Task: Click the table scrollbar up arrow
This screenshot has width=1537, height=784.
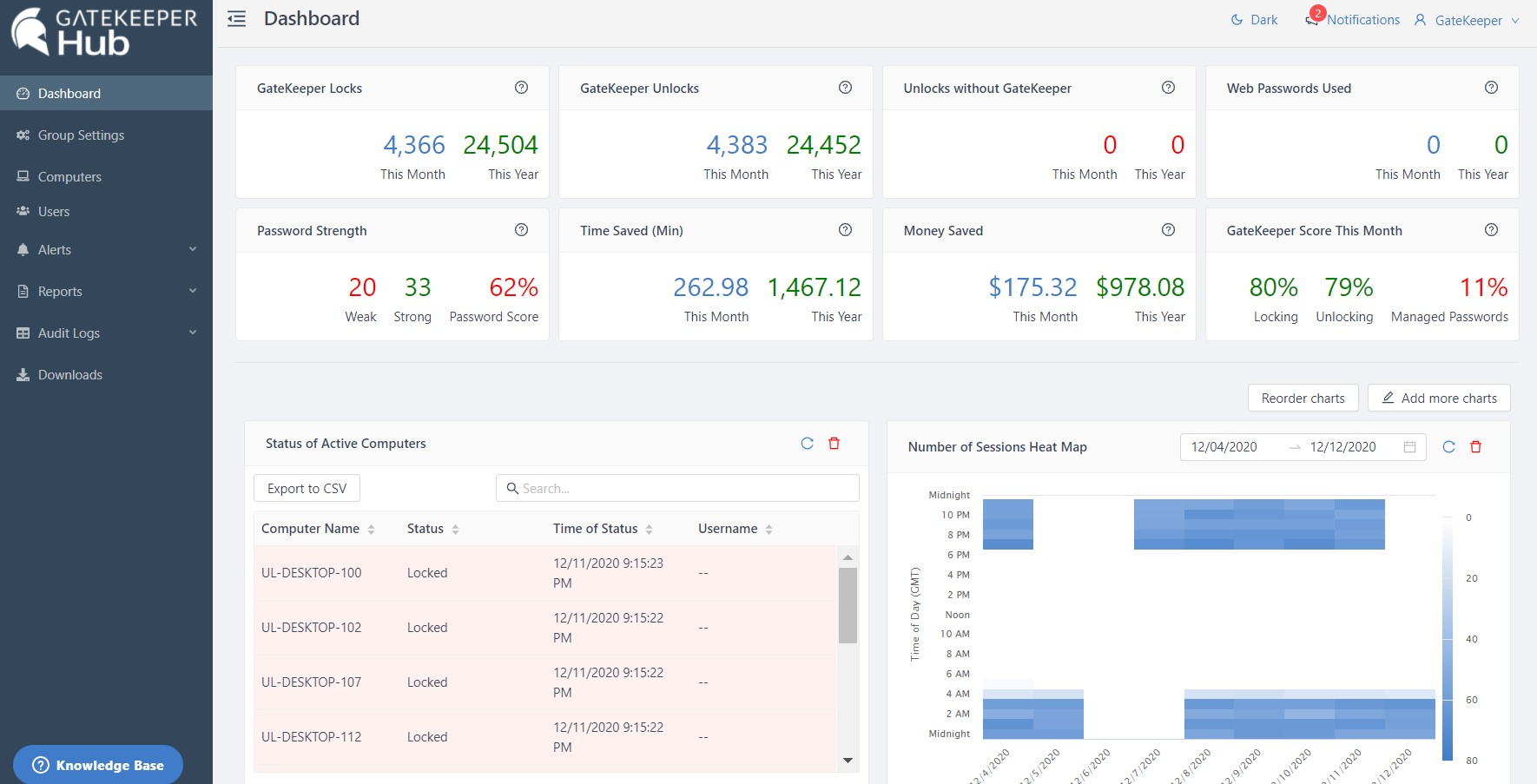Action: 848,557
